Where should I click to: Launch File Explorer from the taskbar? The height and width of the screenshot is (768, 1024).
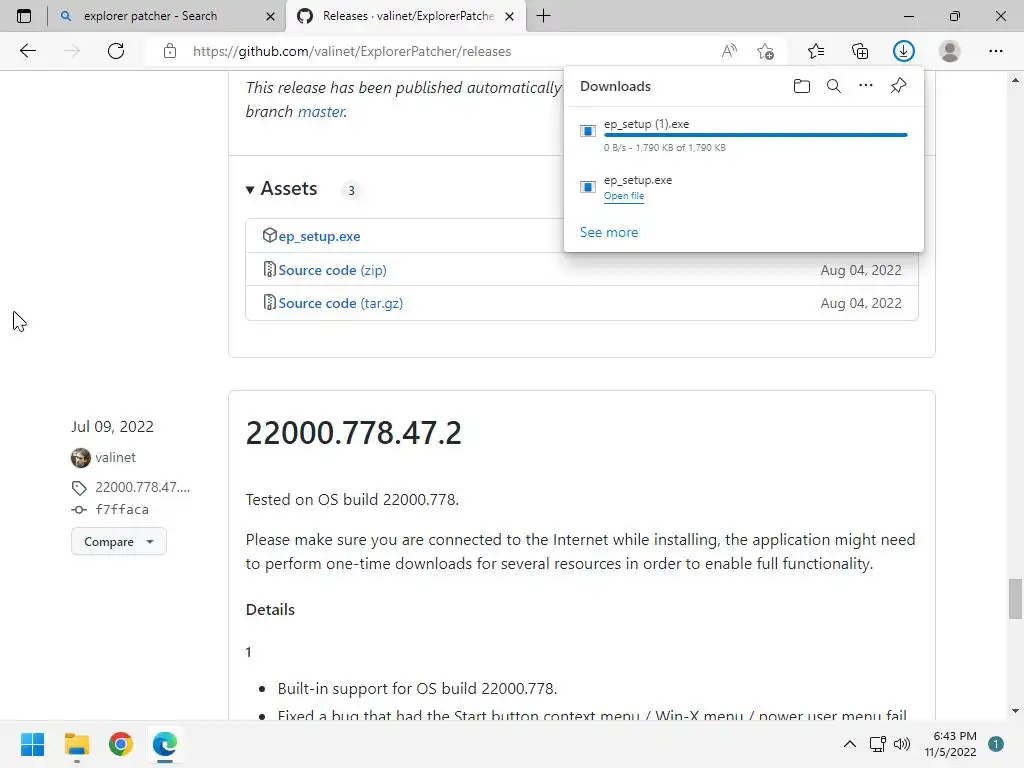pos(76,744)
